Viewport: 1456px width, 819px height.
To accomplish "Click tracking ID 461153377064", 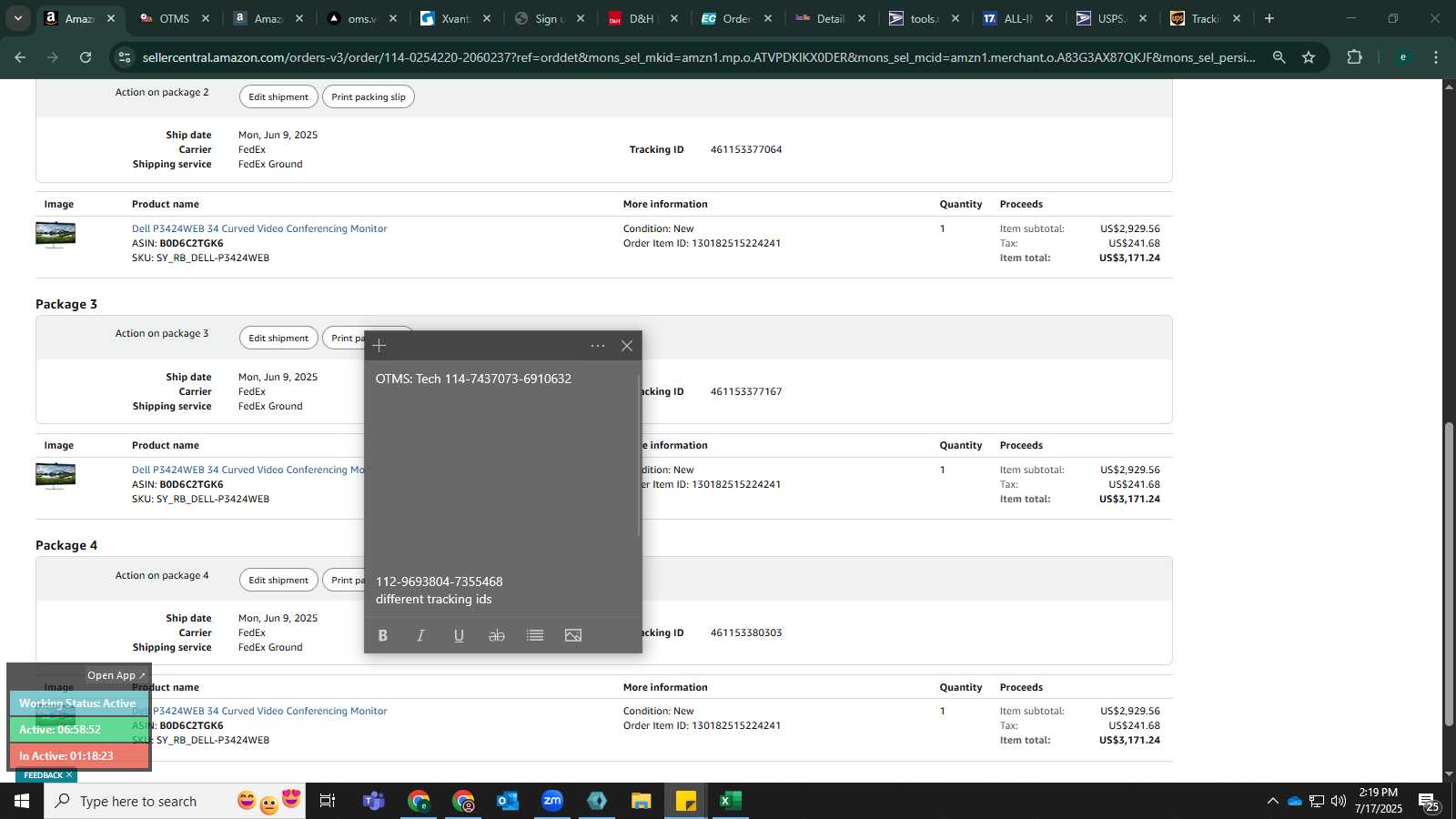I will point(746,149).
